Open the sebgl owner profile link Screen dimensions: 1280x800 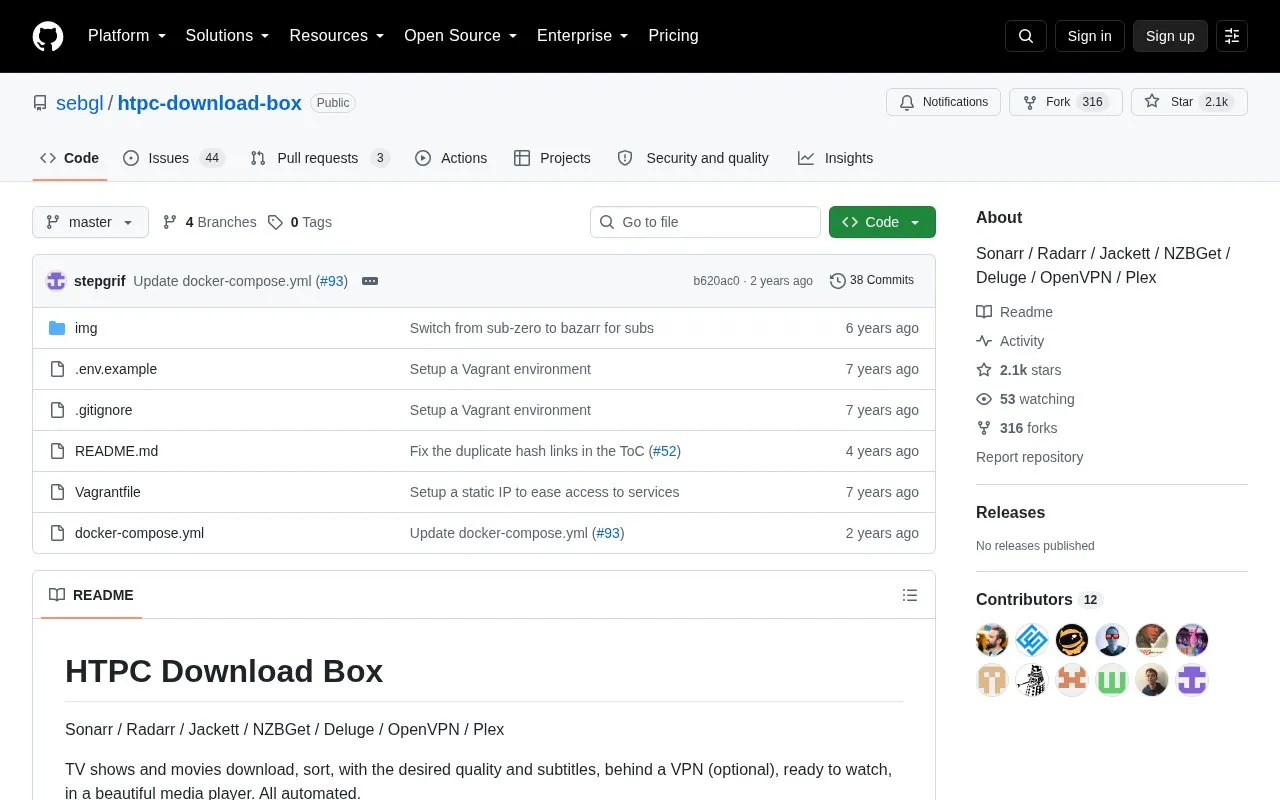pos(80,103)
